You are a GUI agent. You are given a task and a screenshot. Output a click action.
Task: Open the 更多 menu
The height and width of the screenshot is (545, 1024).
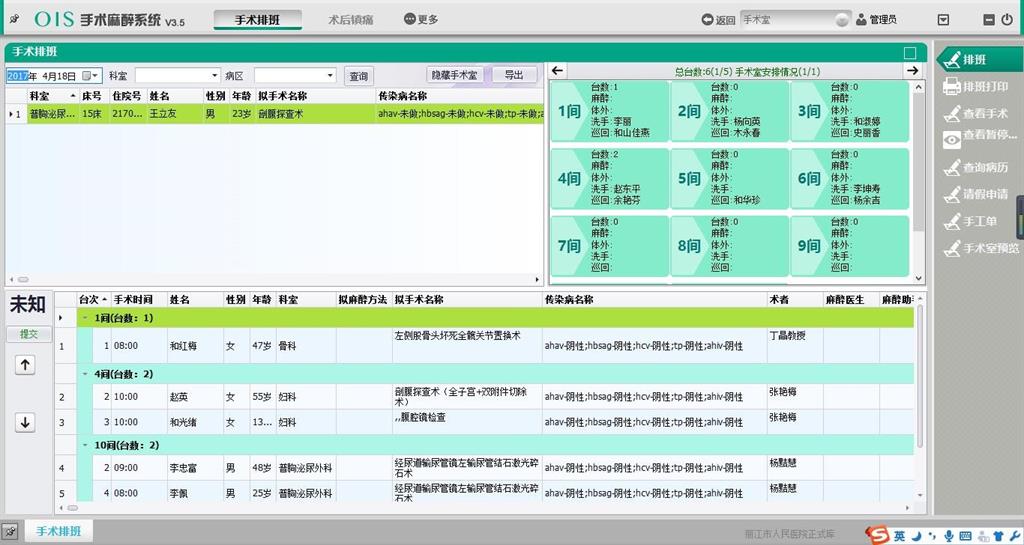tap(421, 20)
